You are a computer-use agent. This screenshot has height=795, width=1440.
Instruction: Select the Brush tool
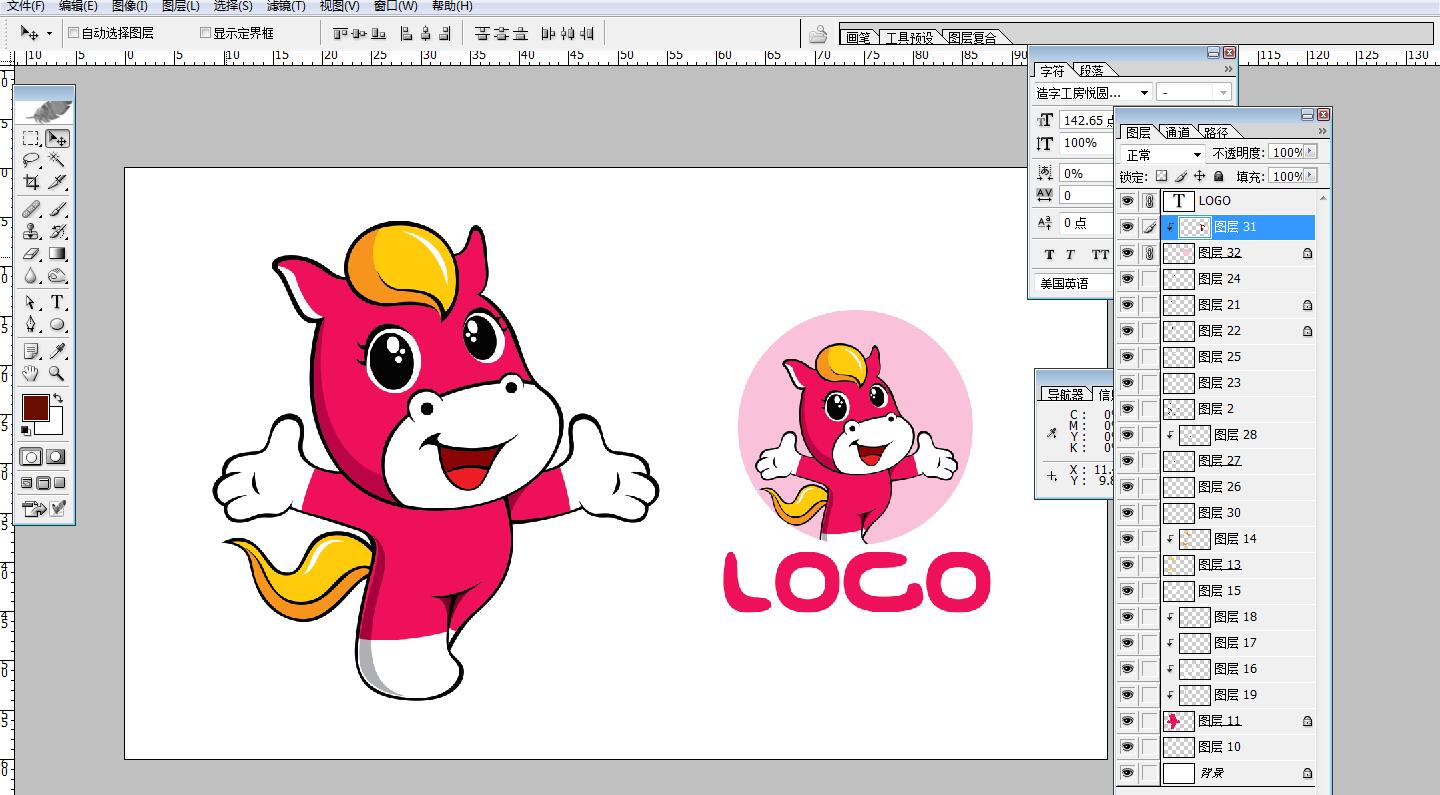coord(57,210)
